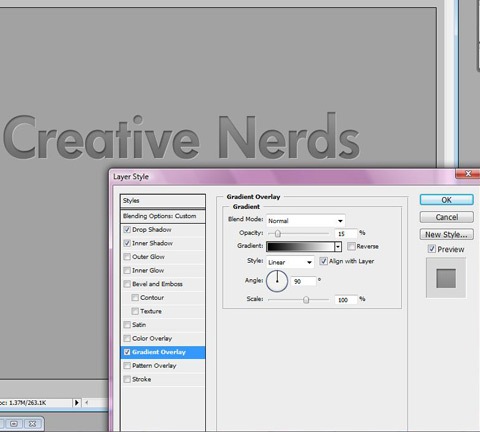Enable the Satin checkbox
The height and width of the screenshot is (432, 480).
(x=127, y=325)
